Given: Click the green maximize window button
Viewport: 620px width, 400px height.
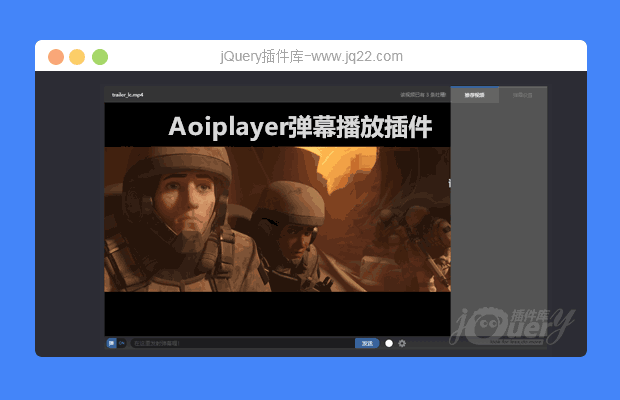Looking at the screenshot, I should coord(100,57).
